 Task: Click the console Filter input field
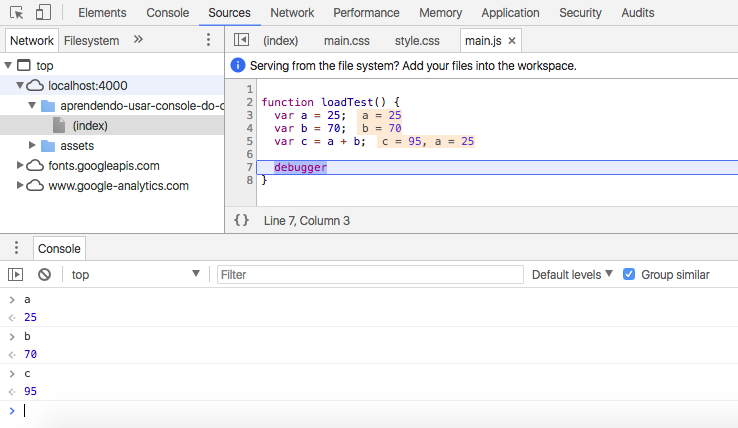click(370, 274)
